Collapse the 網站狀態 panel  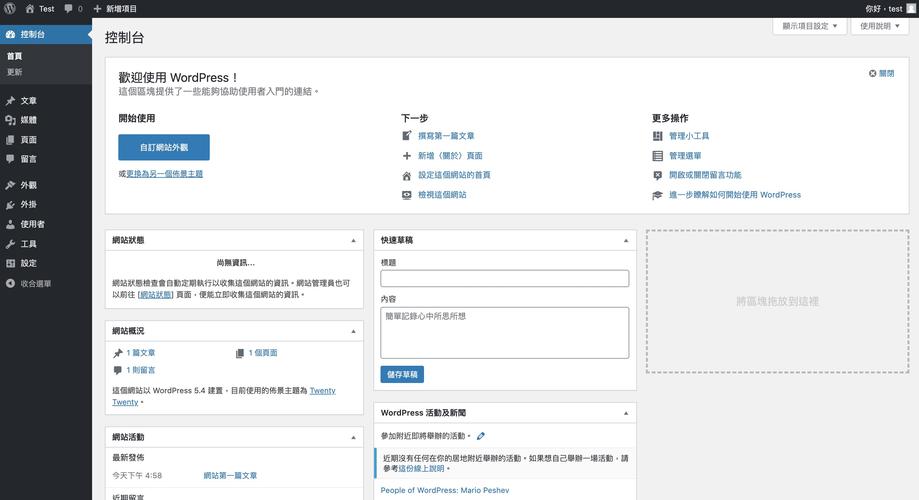coord(353,240)
